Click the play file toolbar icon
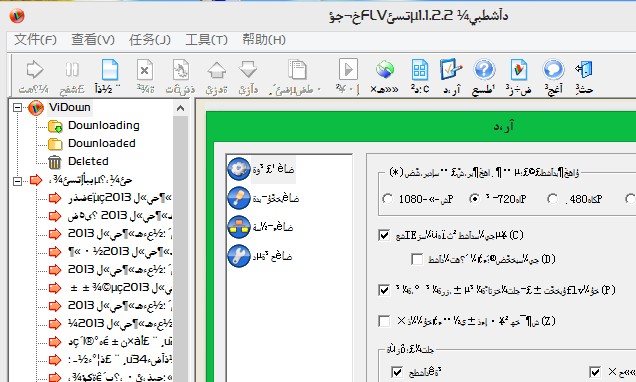 click(x=348, y=70)
